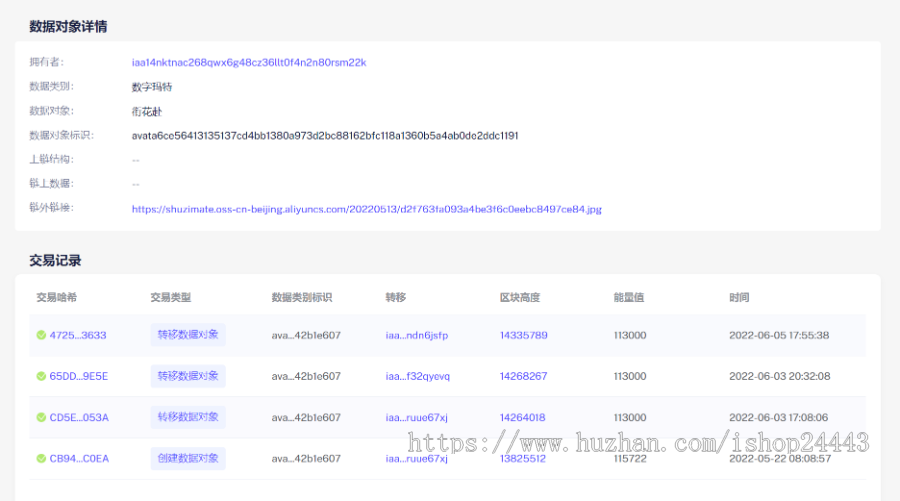Click the green success icon beside CD5E...053A

41,418
